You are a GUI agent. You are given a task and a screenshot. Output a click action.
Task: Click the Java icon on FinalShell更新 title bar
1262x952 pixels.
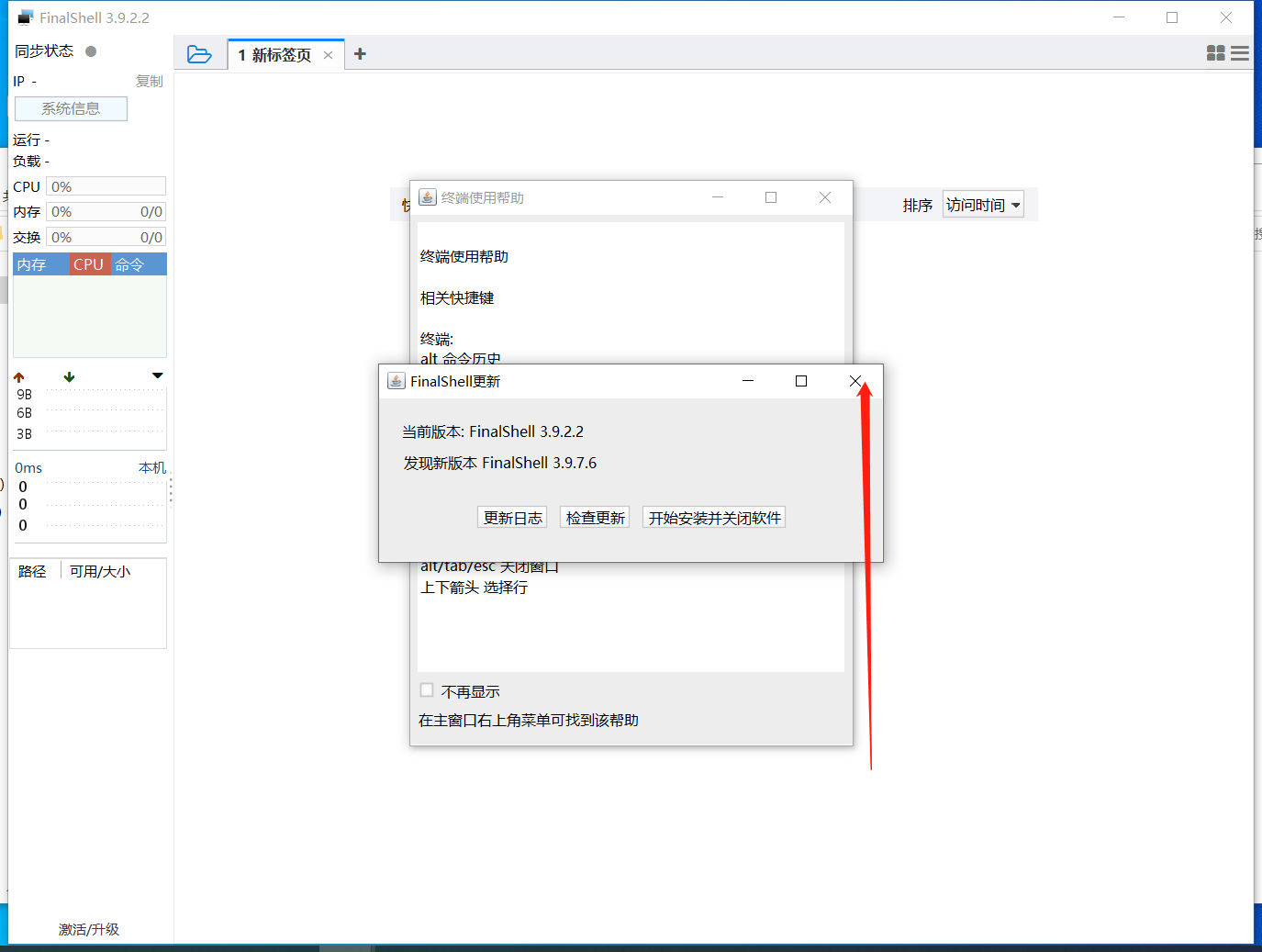pyautogui.click(x=395, y=380)
